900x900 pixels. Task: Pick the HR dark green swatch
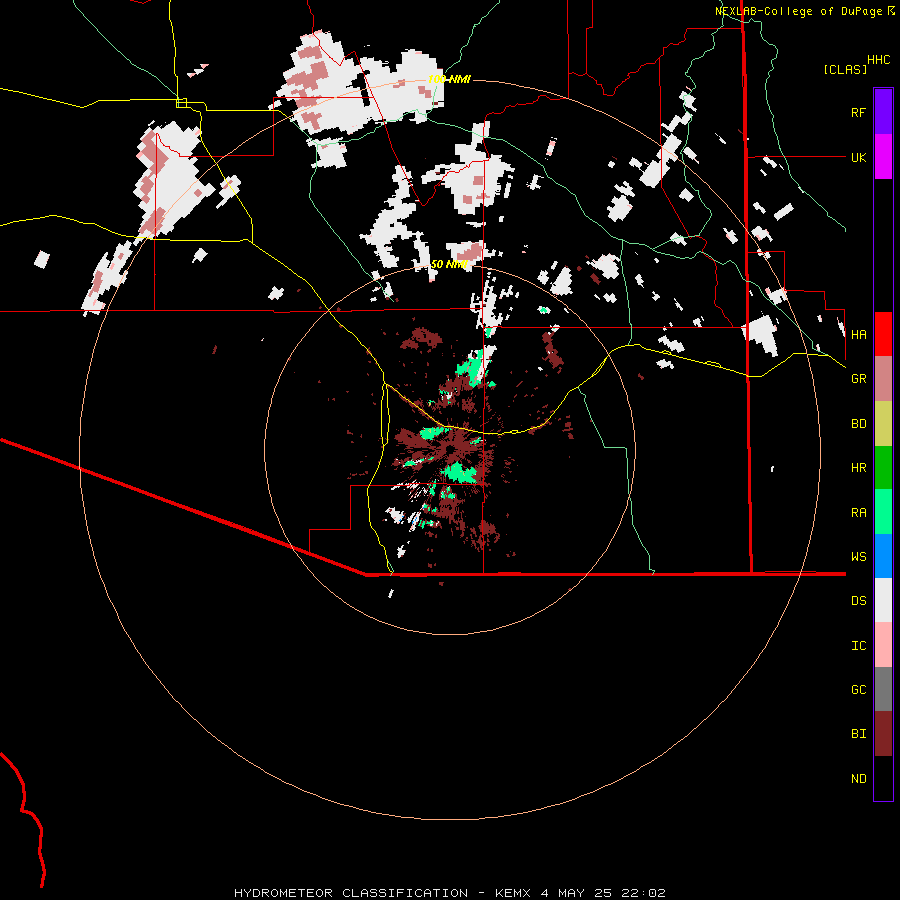[883, 468]
